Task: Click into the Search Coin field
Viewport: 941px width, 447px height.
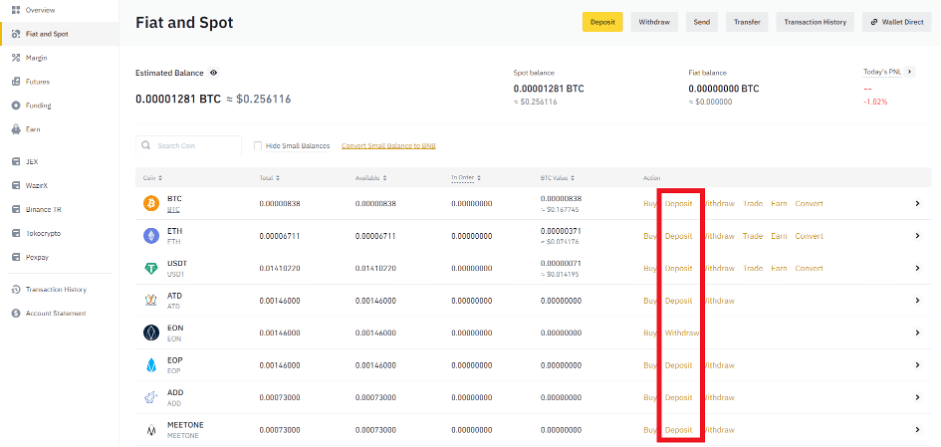Action: tap(188, 145)
